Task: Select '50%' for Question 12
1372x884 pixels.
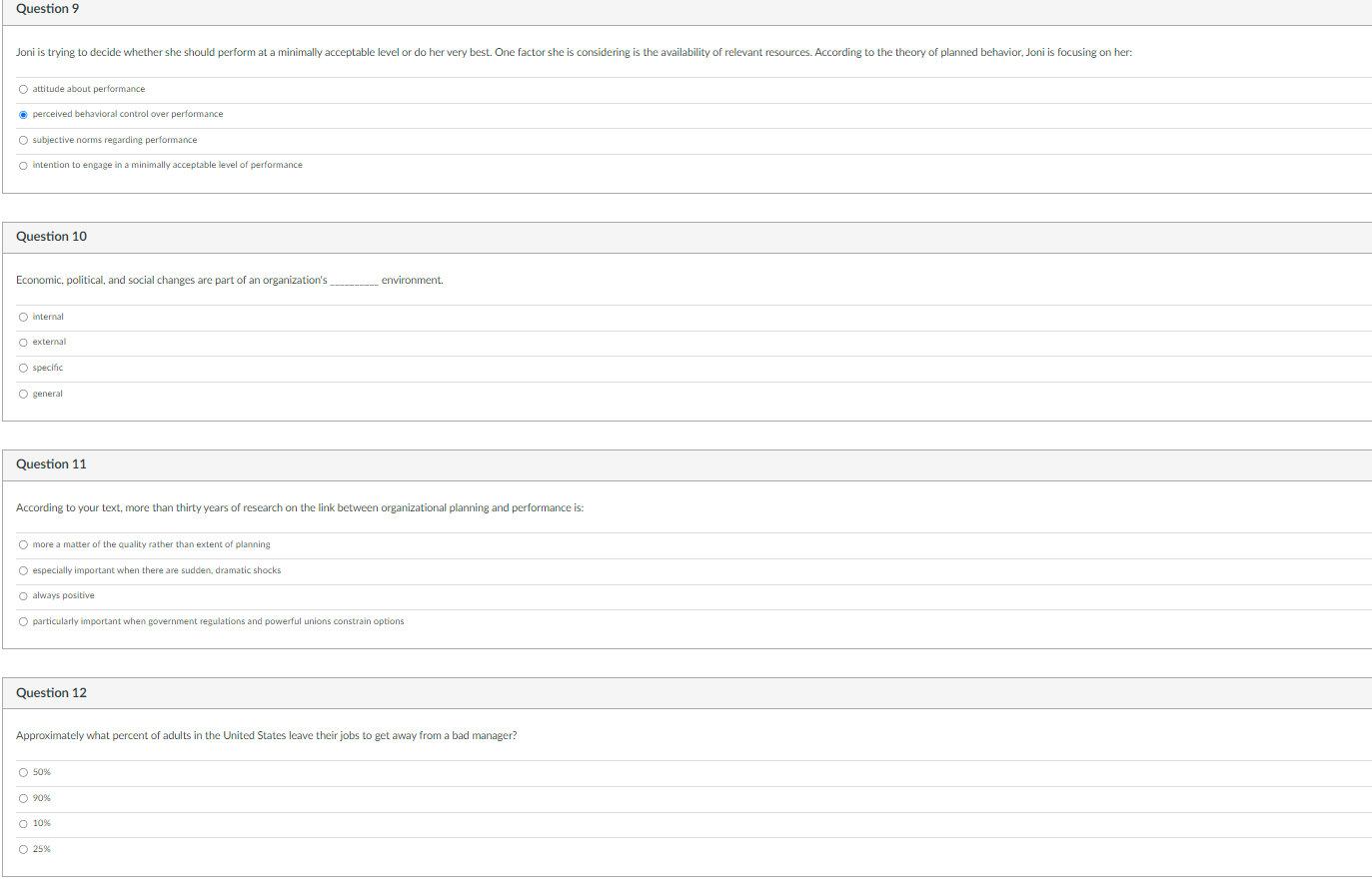Action: pos(23,772)
